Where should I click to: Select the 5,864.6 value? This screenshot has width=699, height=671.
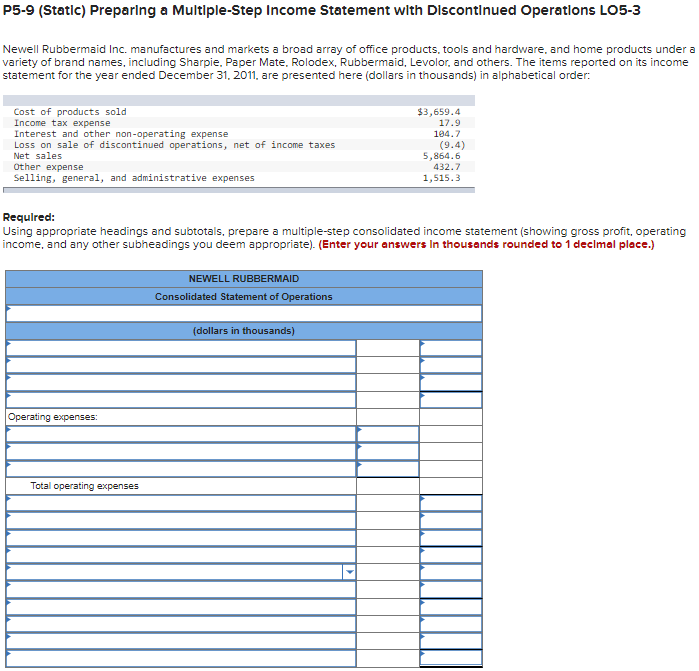pos(441,156)
